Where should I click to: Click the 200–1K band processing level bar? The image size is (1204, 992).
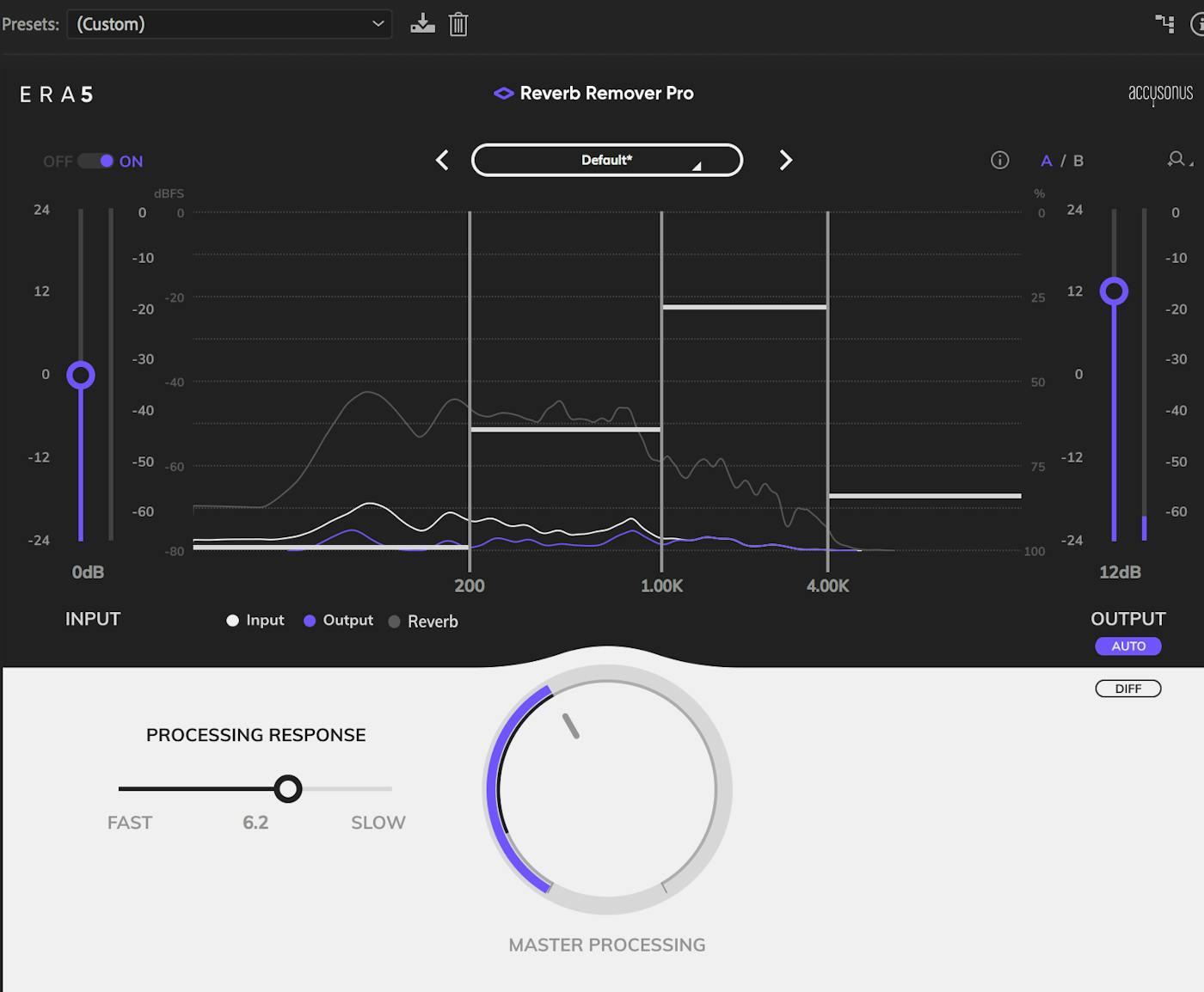pyautogui.click(x=566, y=428)
